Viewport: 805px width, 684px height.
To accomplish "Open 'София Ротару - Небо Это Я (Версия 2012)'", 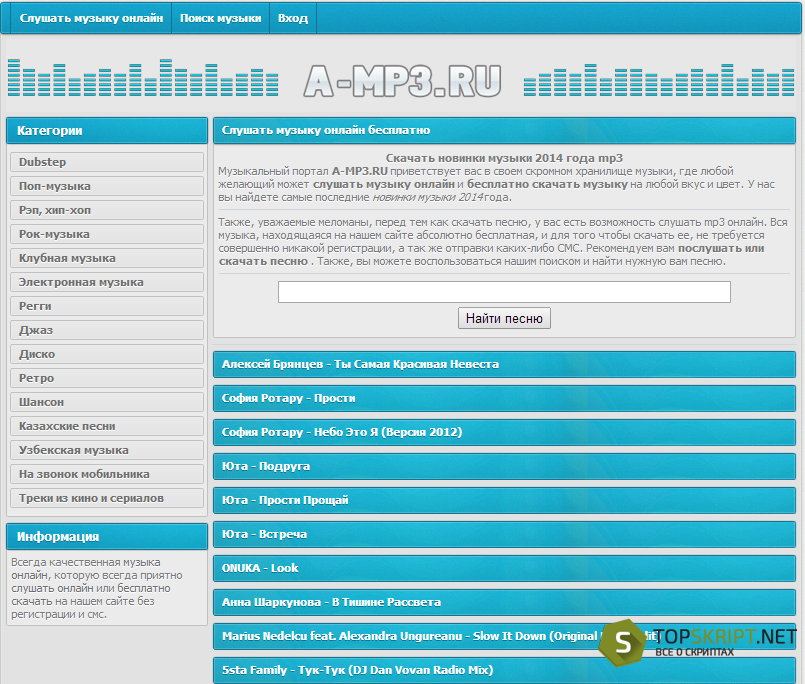I will [x=504, y=432].
